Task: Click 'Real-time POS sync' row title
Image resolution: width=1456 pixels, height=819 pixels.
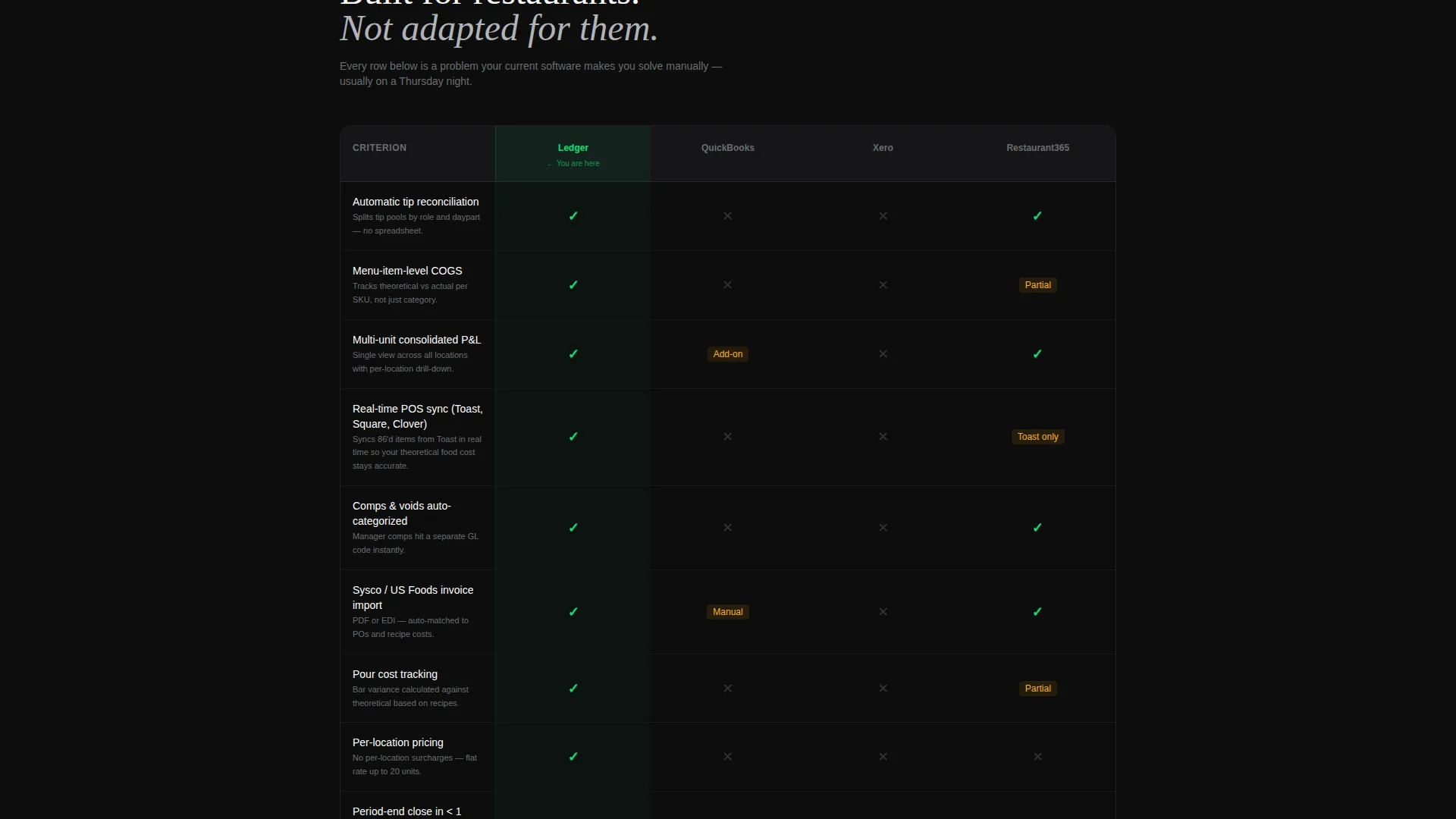Action: tap(417, 416)
